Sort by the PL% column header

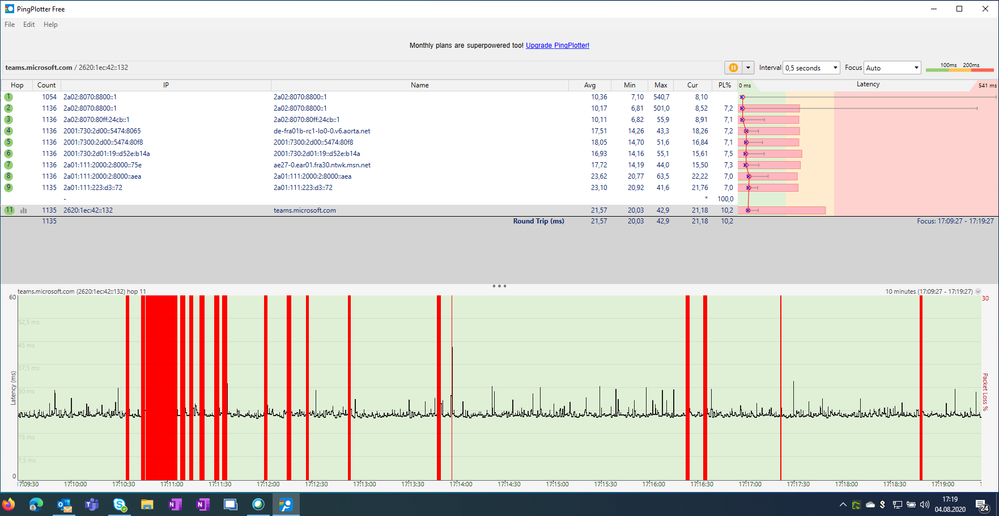(x=727, y=85)
